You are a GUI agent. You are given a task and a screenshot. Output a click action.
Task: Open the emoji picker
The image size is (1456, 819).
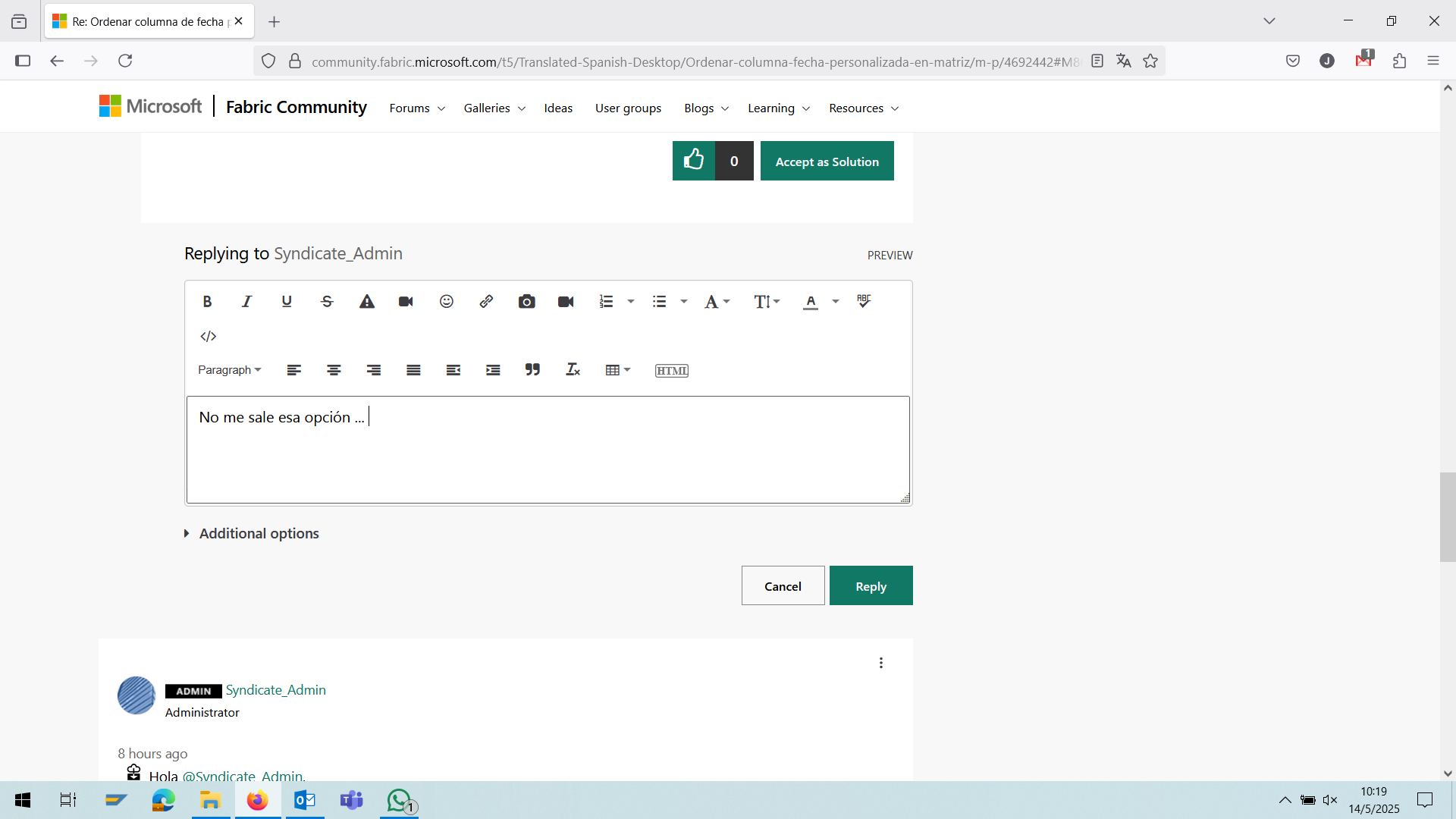coord(447,301)
